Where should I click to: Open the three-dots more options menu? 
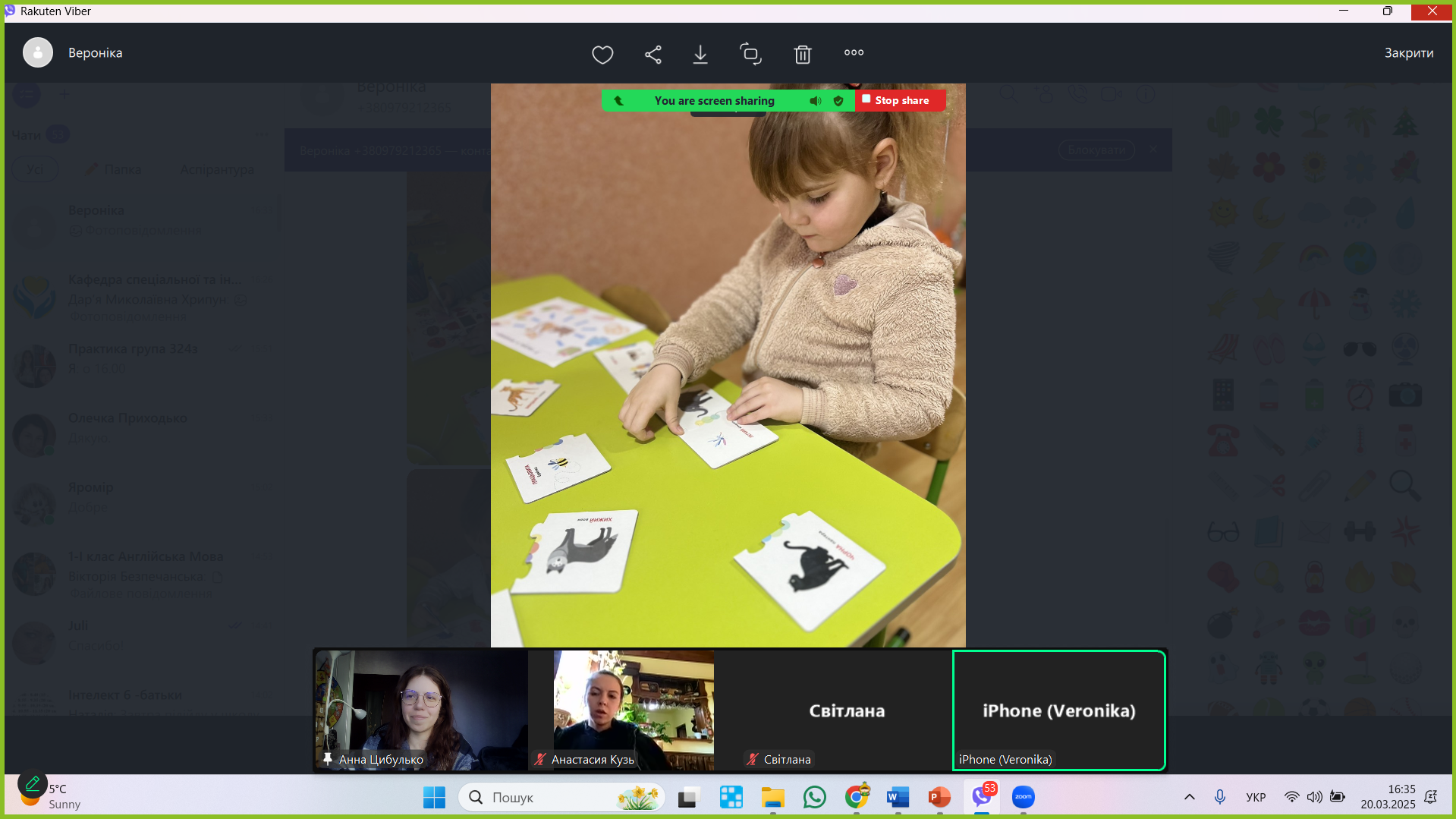[x=854, y=52]
